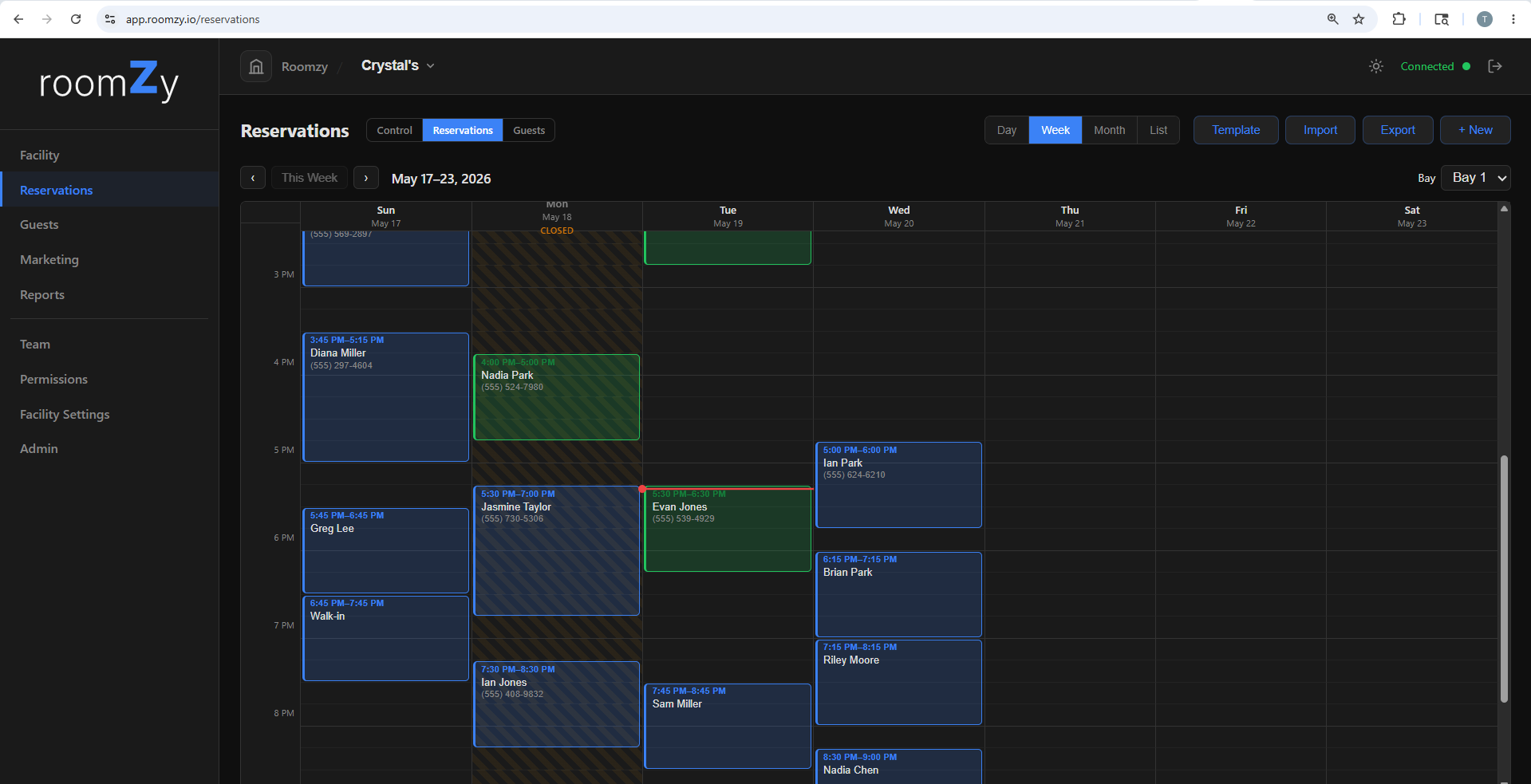Open Evan Jones 5:30 PM reservation
This screenshot has height=784, width=1531.
point(728,530)
